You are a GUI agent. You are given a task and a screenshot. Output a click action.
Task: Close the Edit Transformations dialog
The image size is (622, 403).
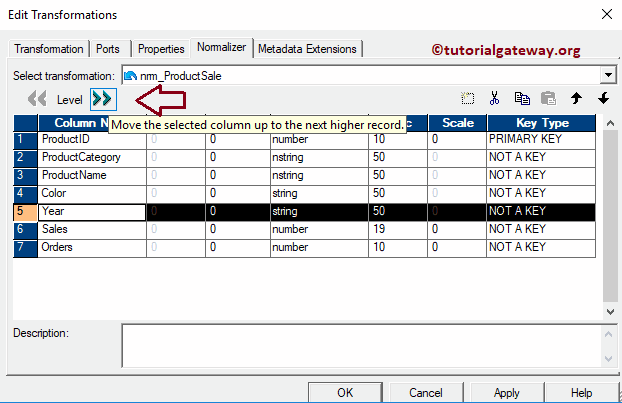point(607,14)
